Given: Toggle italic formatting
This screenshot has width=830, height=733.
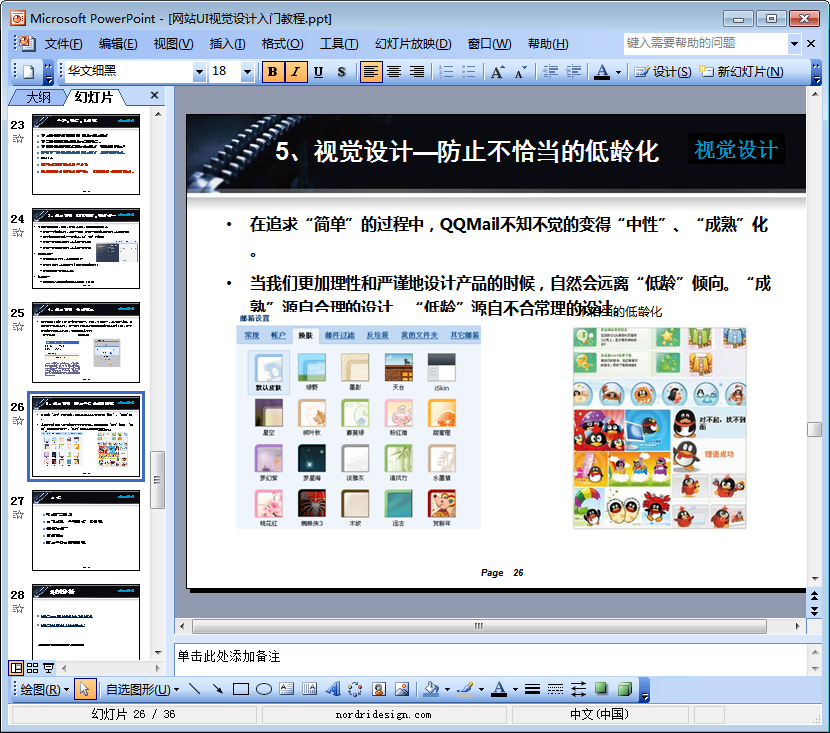Looking at the screenshot, I should coord(295,71).
